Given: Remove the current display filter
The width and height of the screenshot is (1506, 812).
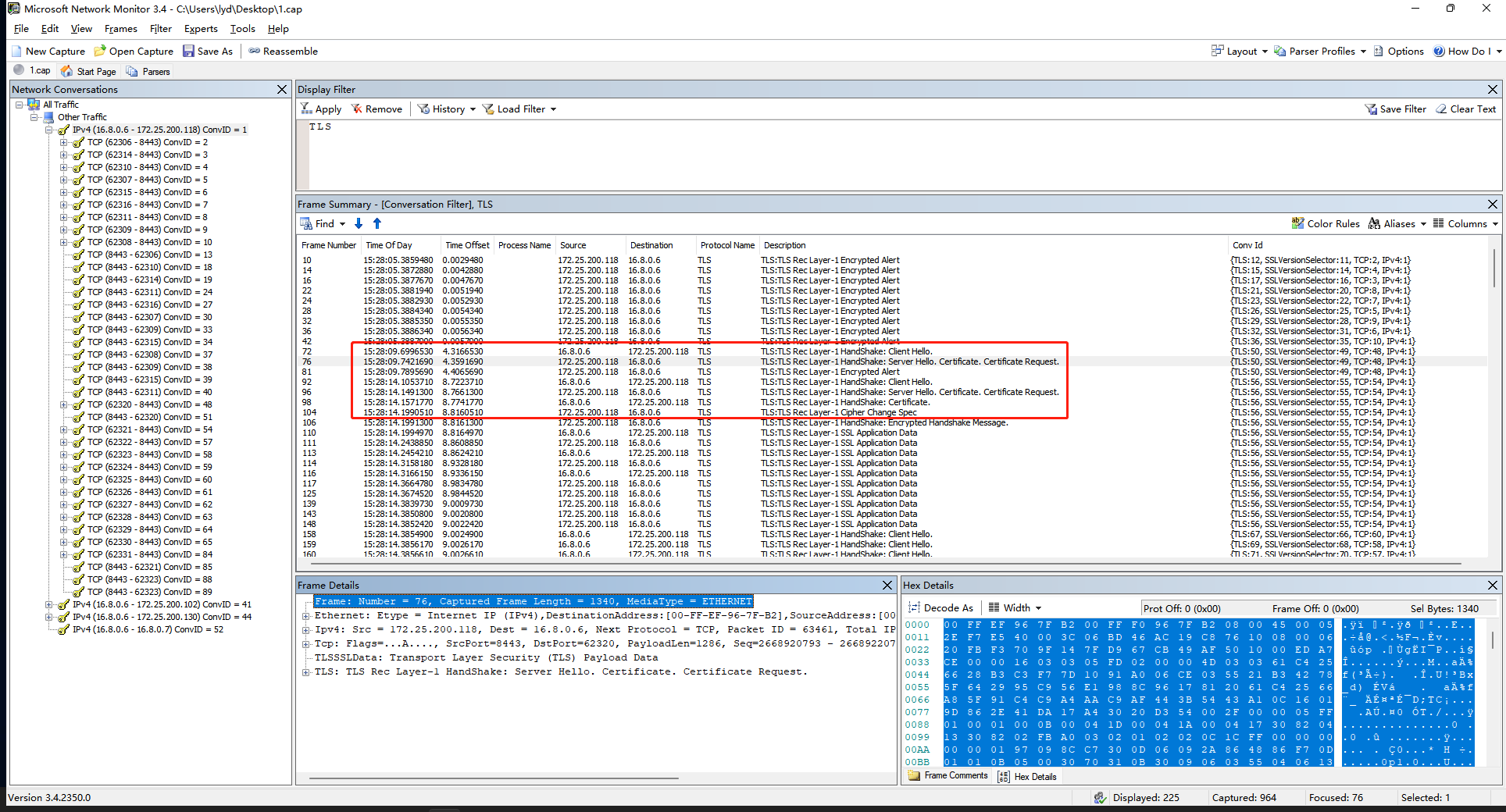Looking at the screenshot, I should [377, 109].
